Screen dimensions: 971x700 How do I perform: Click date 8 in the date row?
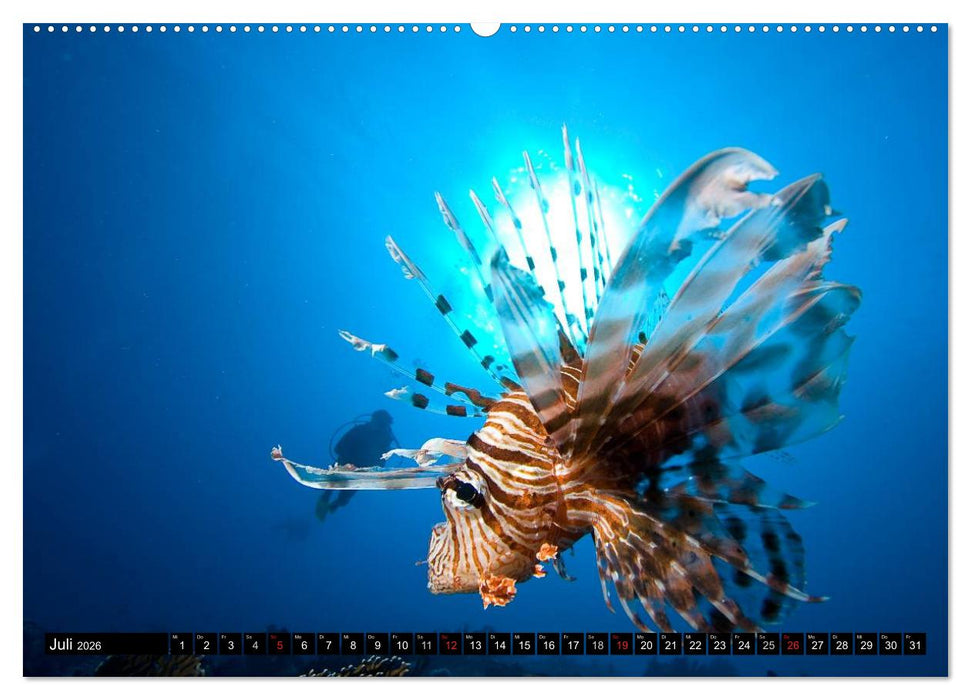coord(352,645)
